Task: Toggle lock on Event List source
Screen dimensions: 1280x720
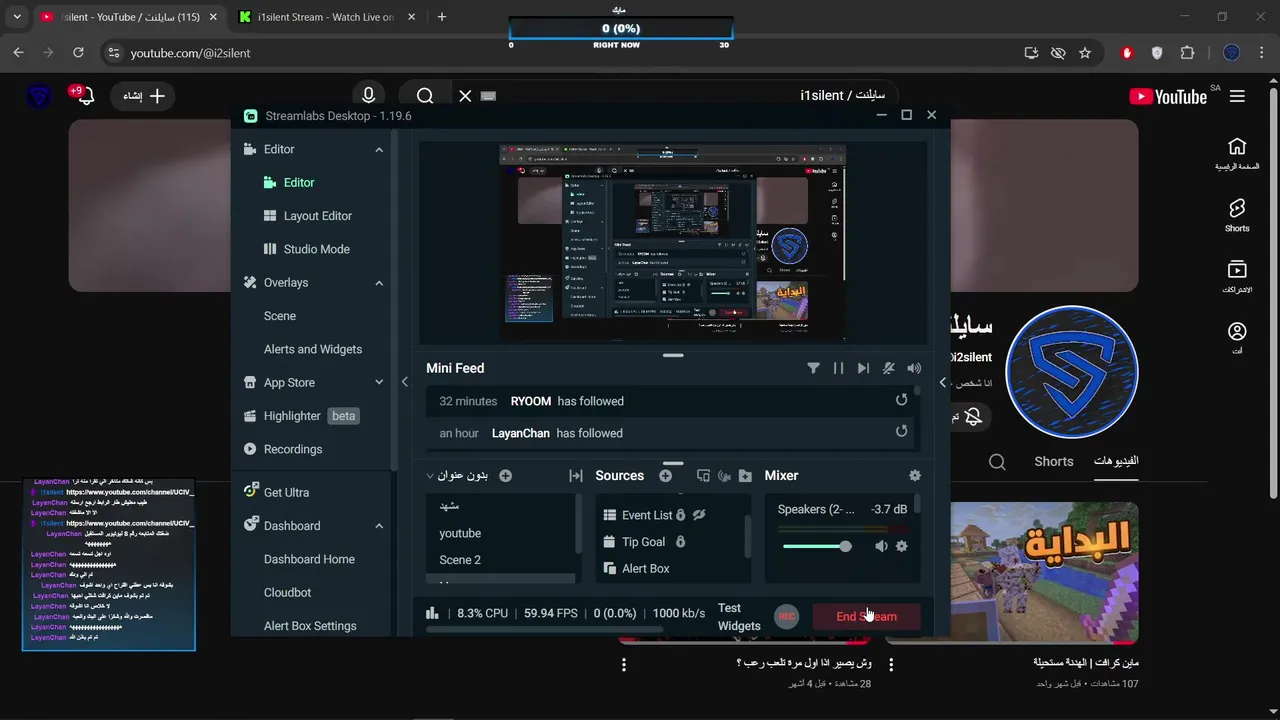Action: pyautogui.click(x=680, y=515)
